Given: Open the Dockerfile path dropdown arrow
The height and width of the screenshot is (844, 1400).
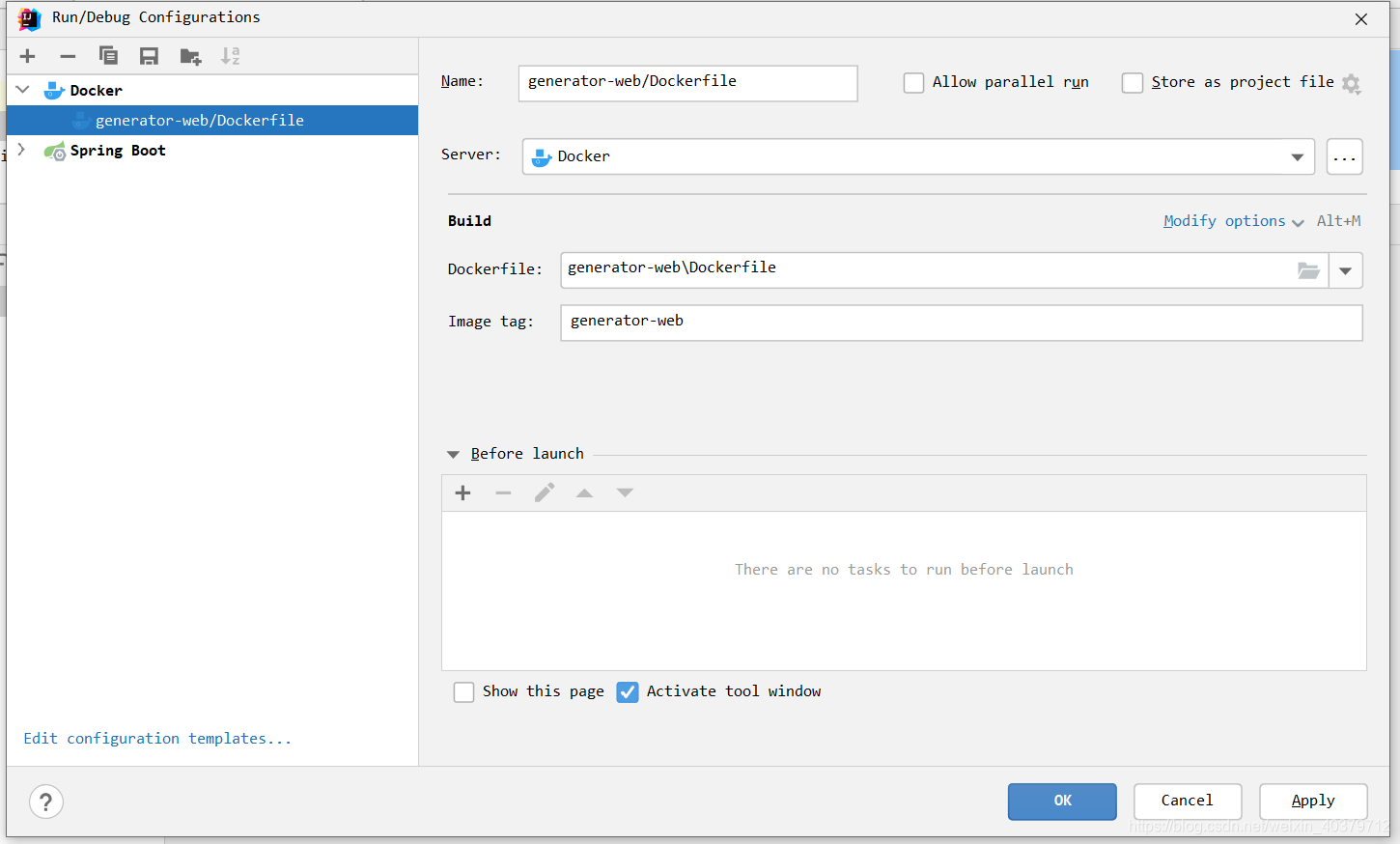Looking at the screenshot, I should (1345, 271).
